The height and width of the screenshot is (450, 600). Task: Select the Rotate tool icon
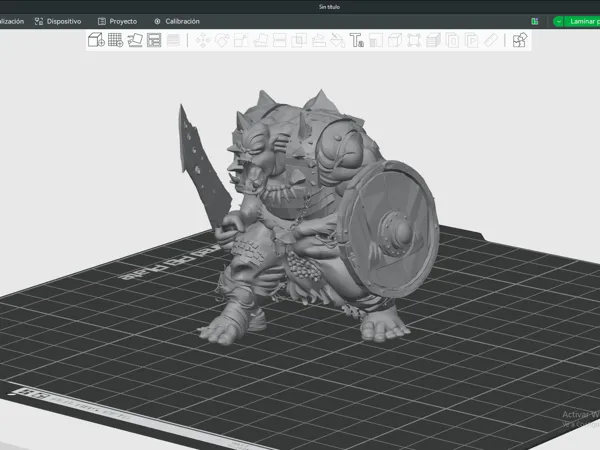coord(222,40)
